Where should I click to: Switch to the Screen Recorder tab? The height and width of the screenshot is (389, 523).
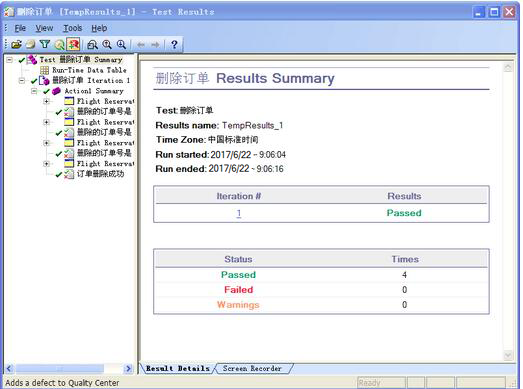coord(252,368)
